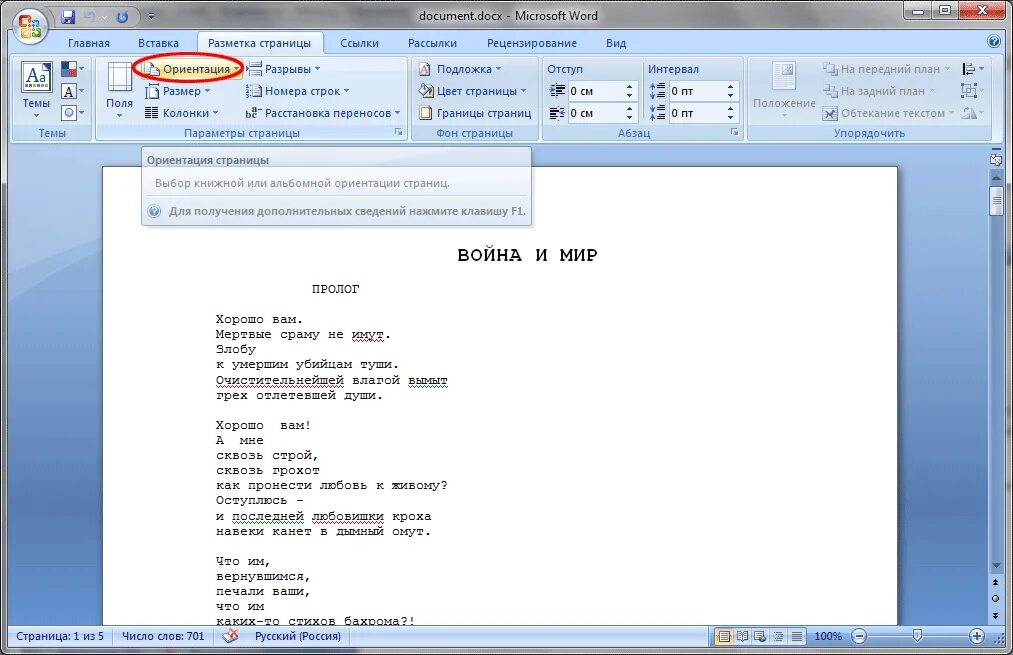Image resolution: width=1013 pixels, height=655 pixels.
Task: Select the Разметка страницы tab
Action: (259, 43)
